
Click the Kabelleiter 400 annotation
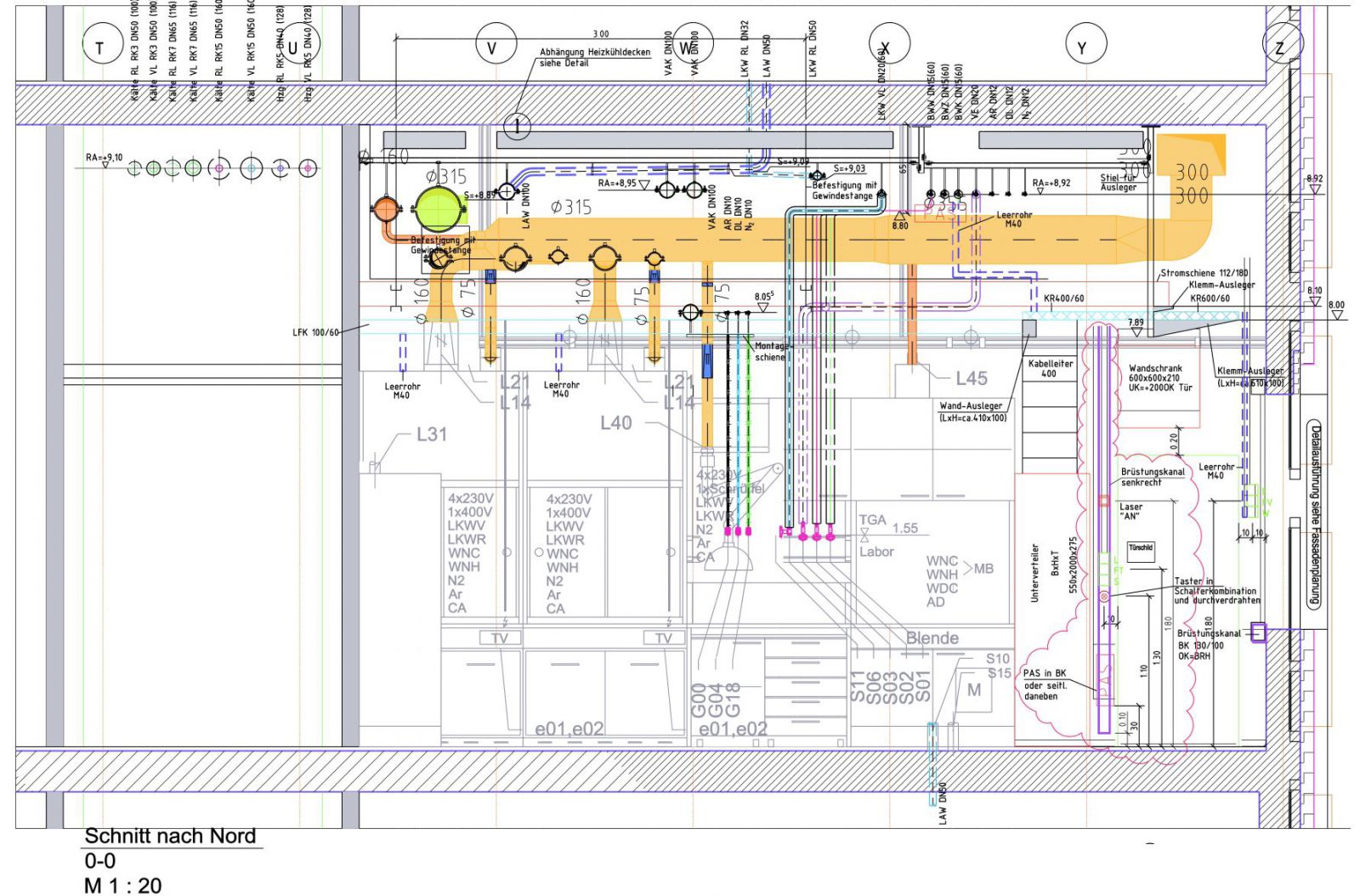(x=1051, y=368)
